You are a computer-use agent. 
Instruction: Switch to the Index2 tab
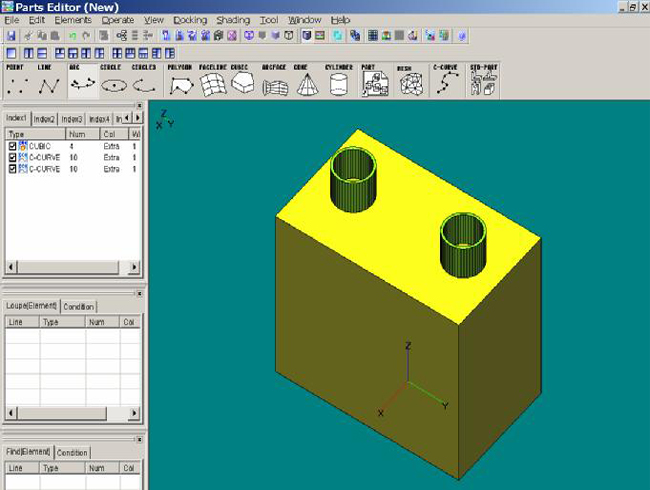click(x=44, y=119)
